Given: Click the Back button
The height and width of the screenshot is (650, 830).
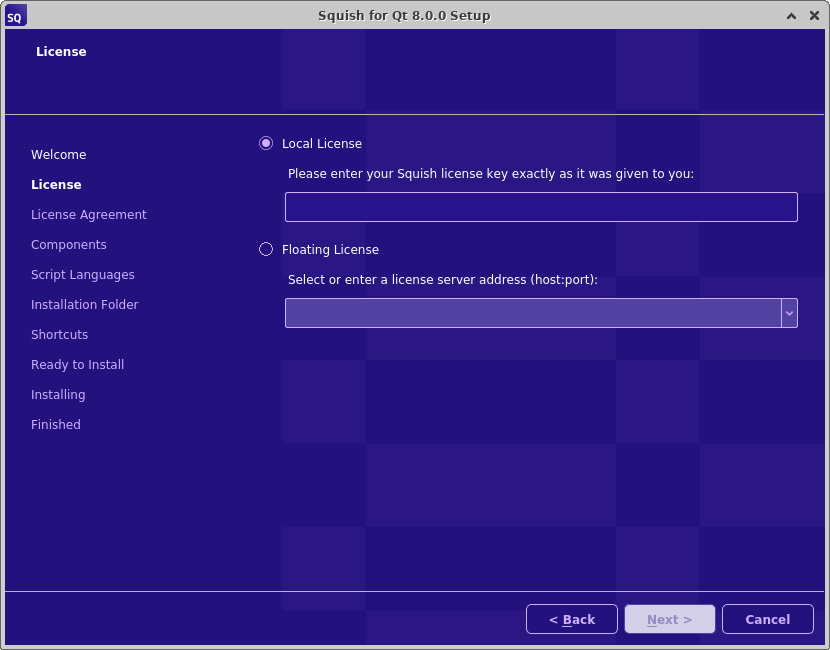Looking at the screenshot, I should tap(572, 618).
